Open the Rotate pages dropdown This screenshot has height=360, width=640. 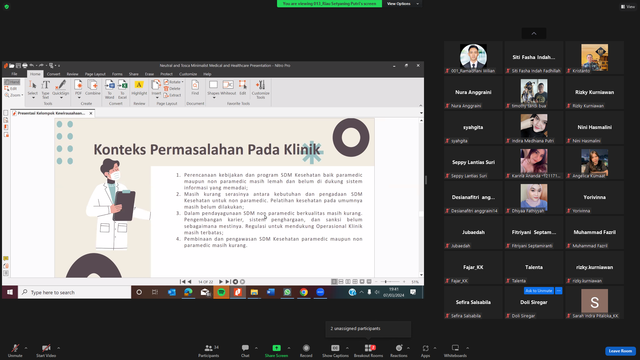[x=182, y=82]
